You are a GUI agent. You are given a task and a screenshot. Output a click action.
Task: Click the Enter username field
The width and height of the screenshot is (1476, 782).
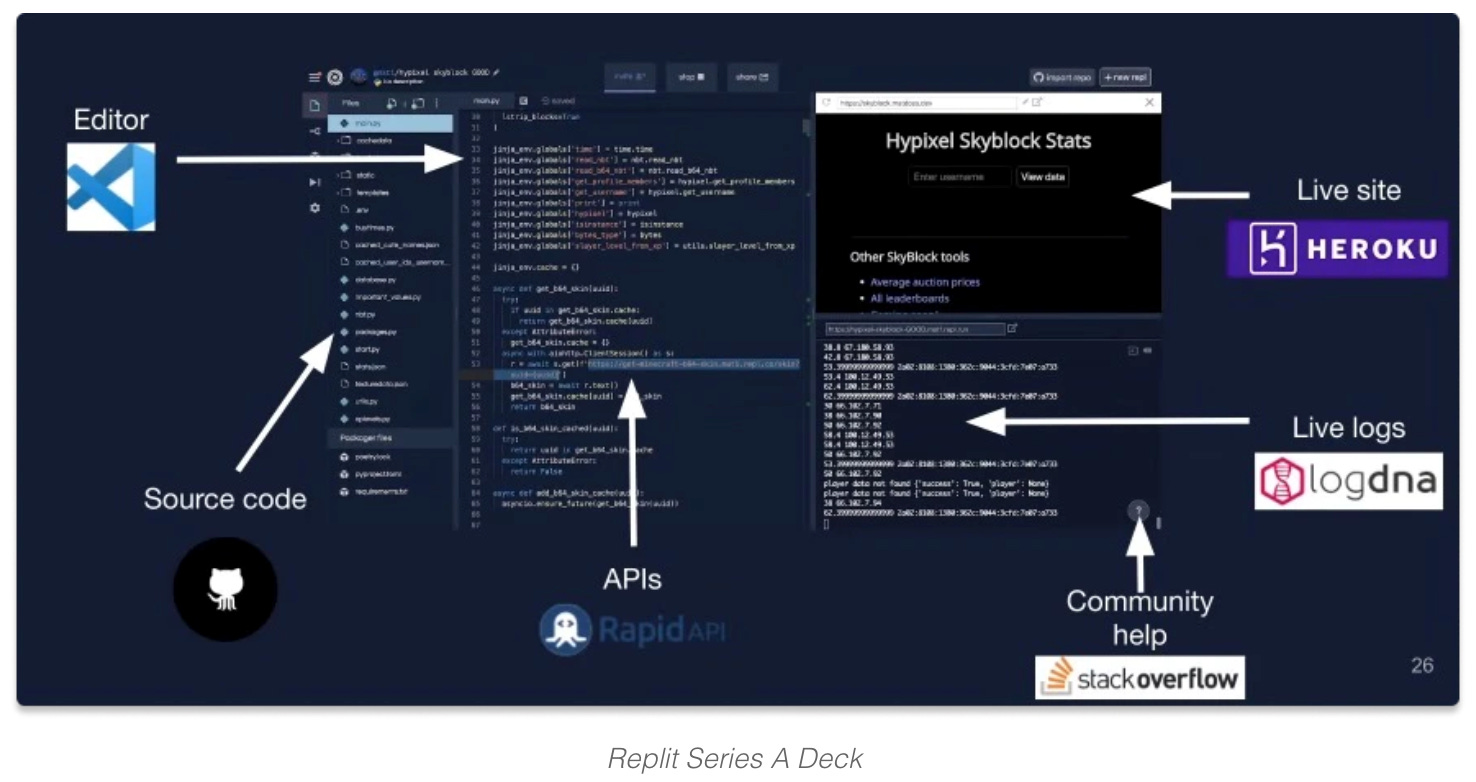pyautogui.click(x=960, y=177)
